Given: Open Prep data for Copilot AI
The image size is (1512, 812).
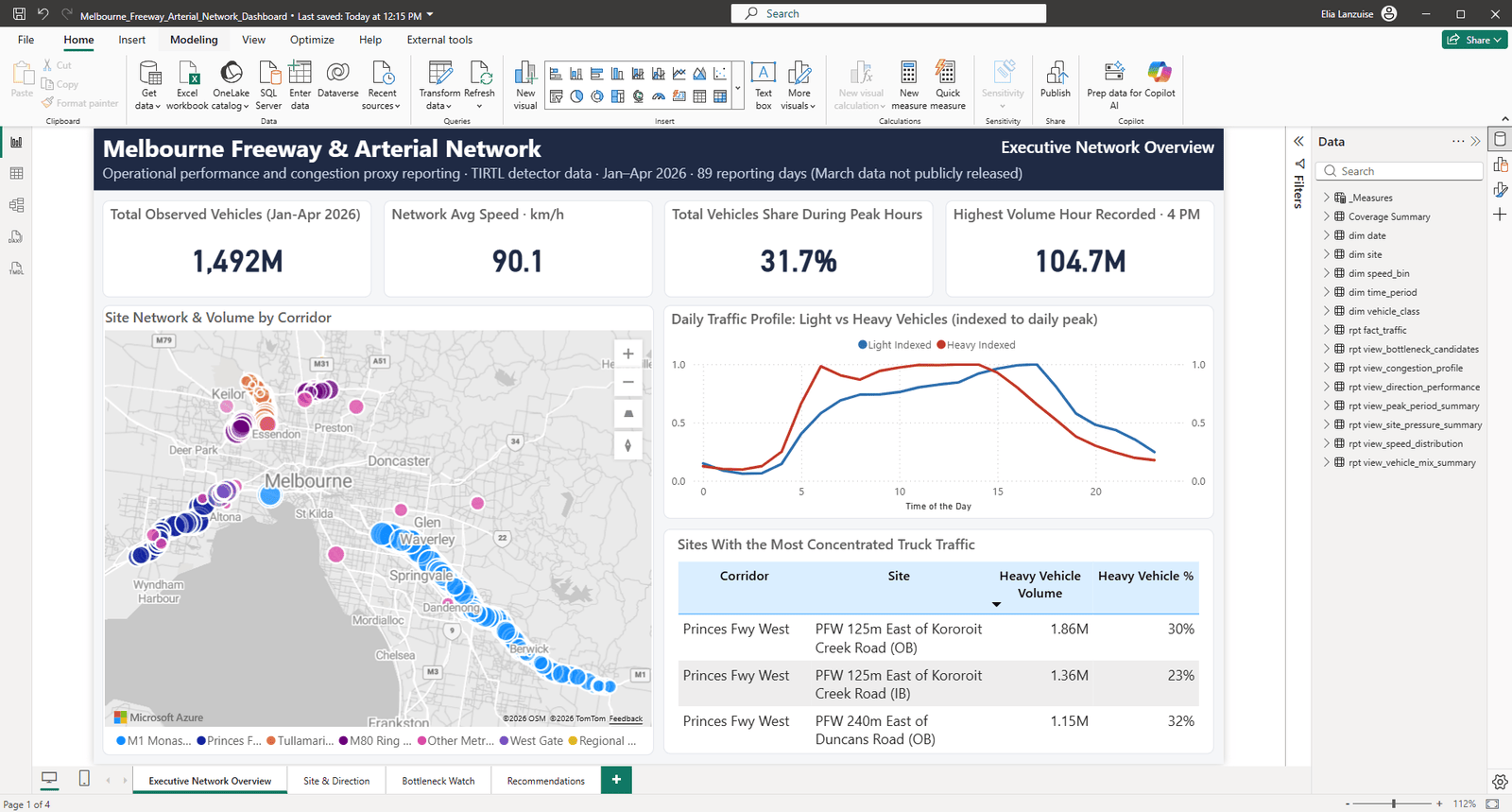Looking at the screenshot, I should (1114, 85).
